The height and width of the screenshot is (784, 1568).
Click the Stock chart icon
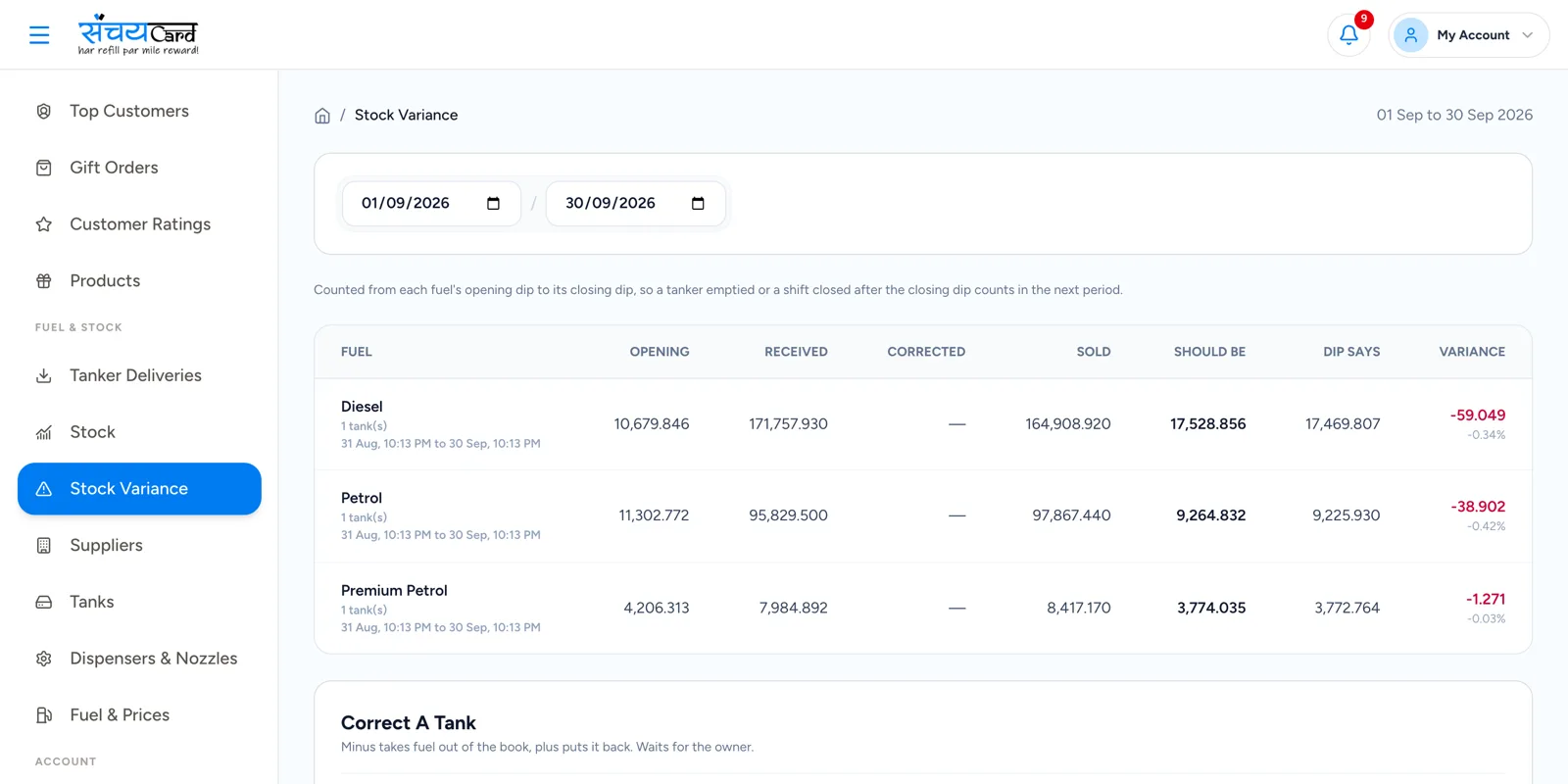point(44,432)
